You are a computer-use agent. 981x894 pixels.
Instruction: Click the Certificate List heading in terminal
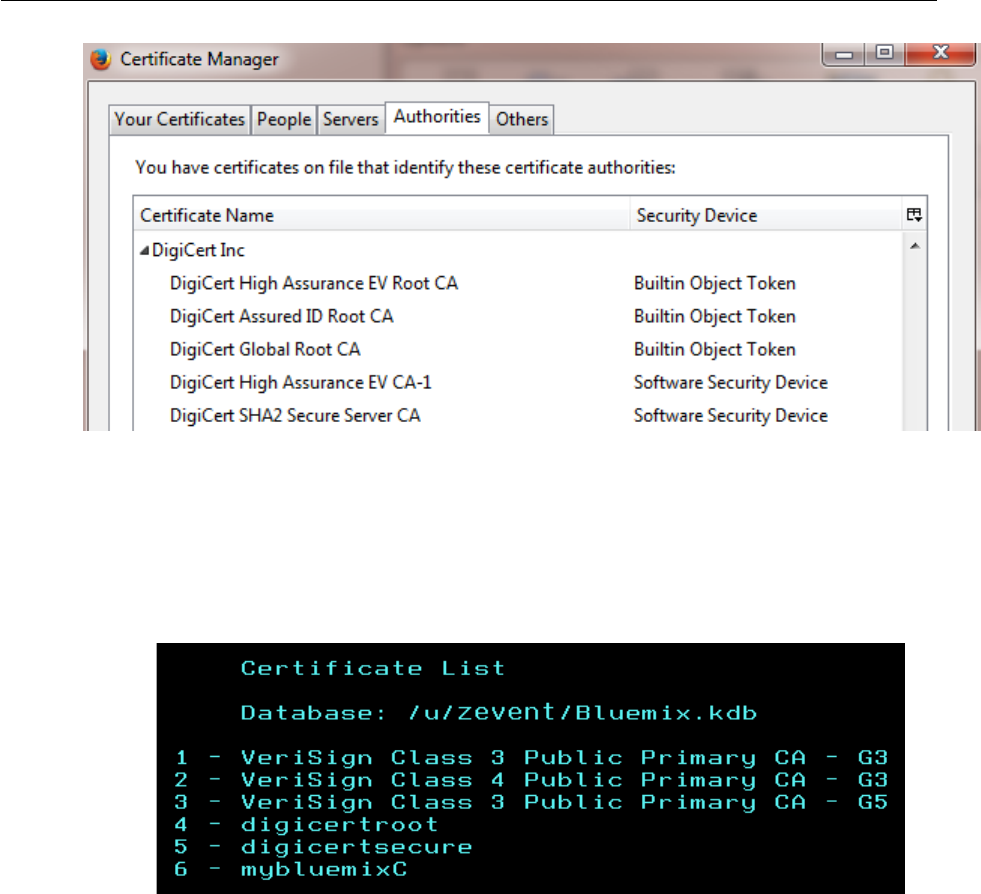(x=373, y=668)
